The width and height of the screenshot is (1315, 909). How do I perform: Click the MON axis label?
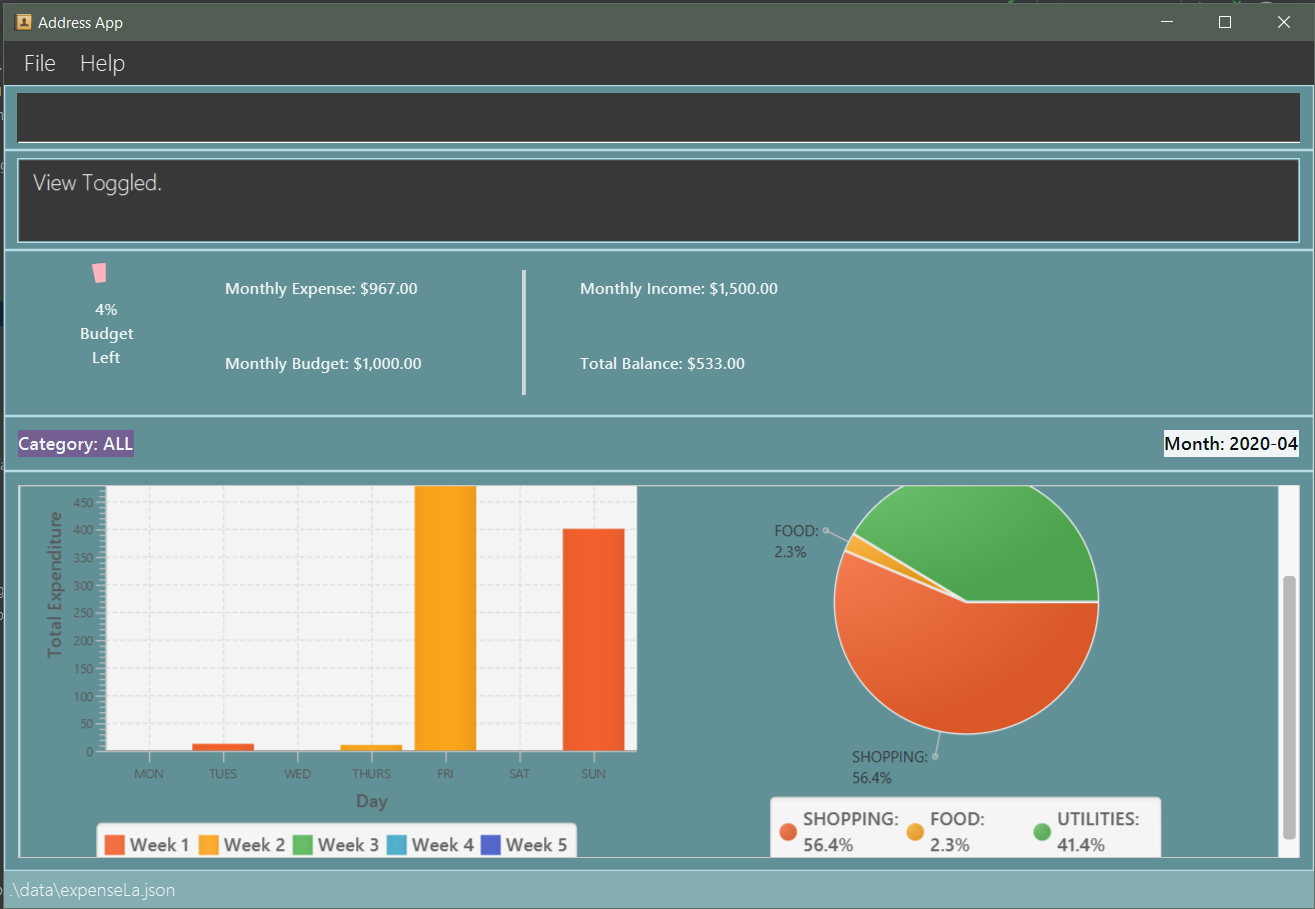[x=149, y=773]
